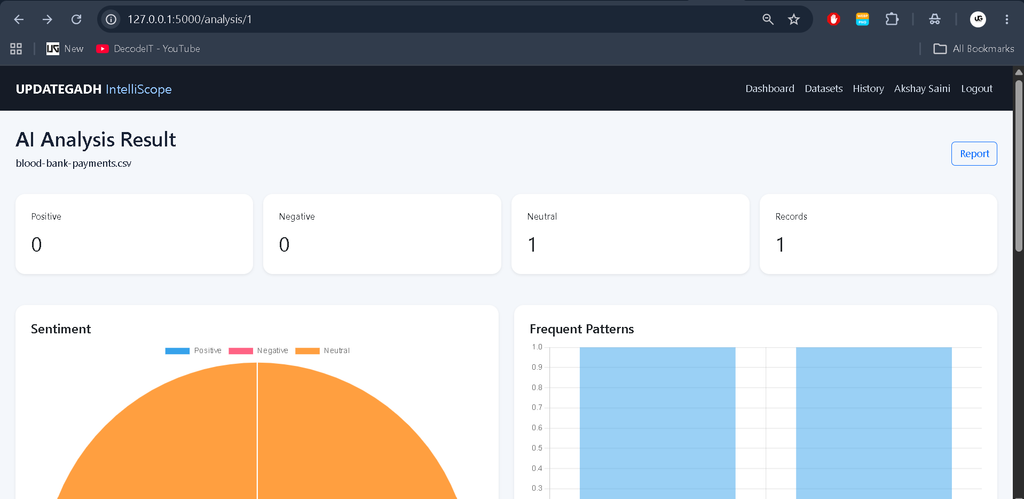Screen dimensions: 1024x499
Task: Click the Frequent Patterns chart title
Action: (x=582, y=329)
